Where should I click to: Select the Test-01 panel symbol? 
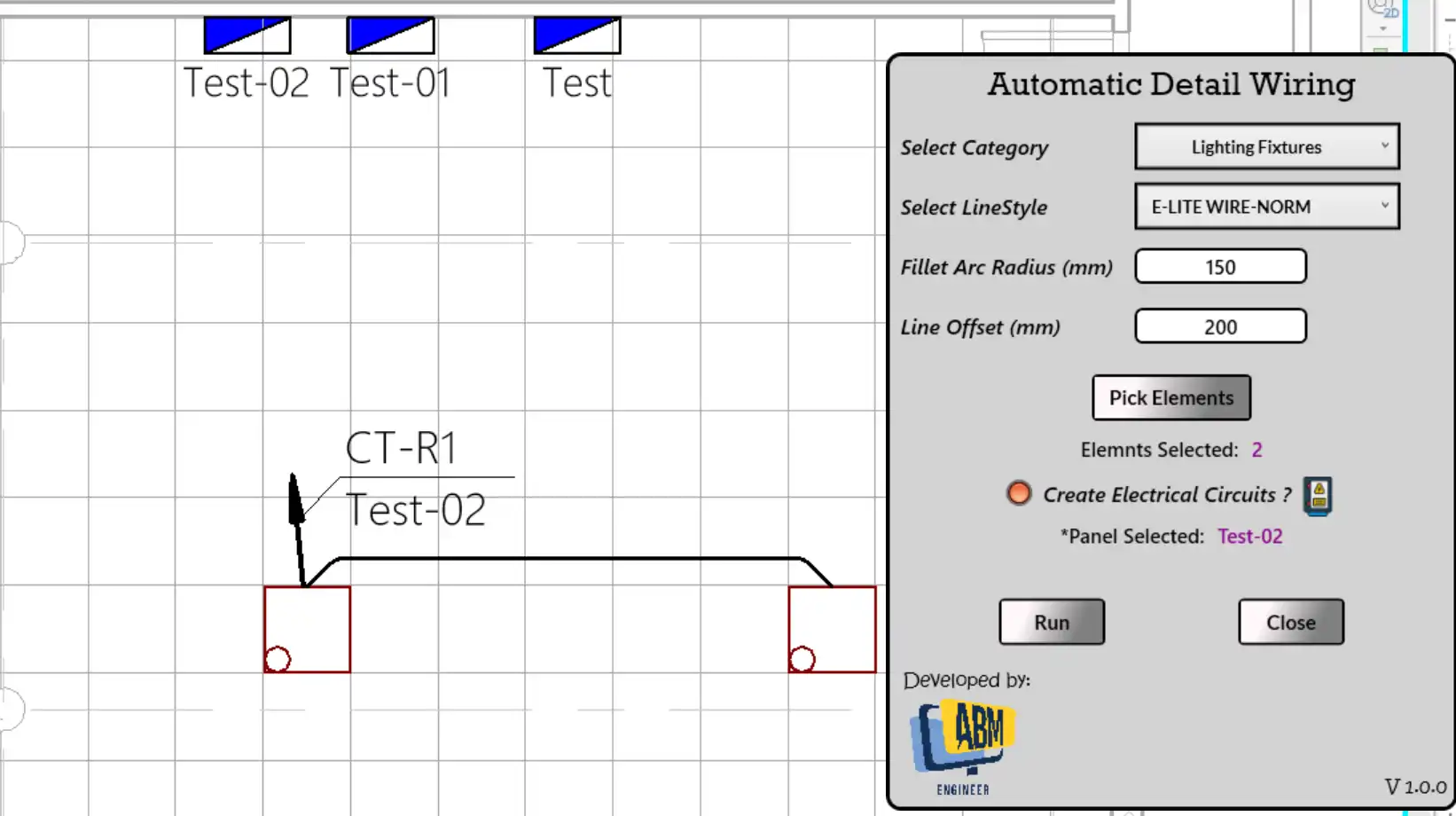click(x=390, y=36)
